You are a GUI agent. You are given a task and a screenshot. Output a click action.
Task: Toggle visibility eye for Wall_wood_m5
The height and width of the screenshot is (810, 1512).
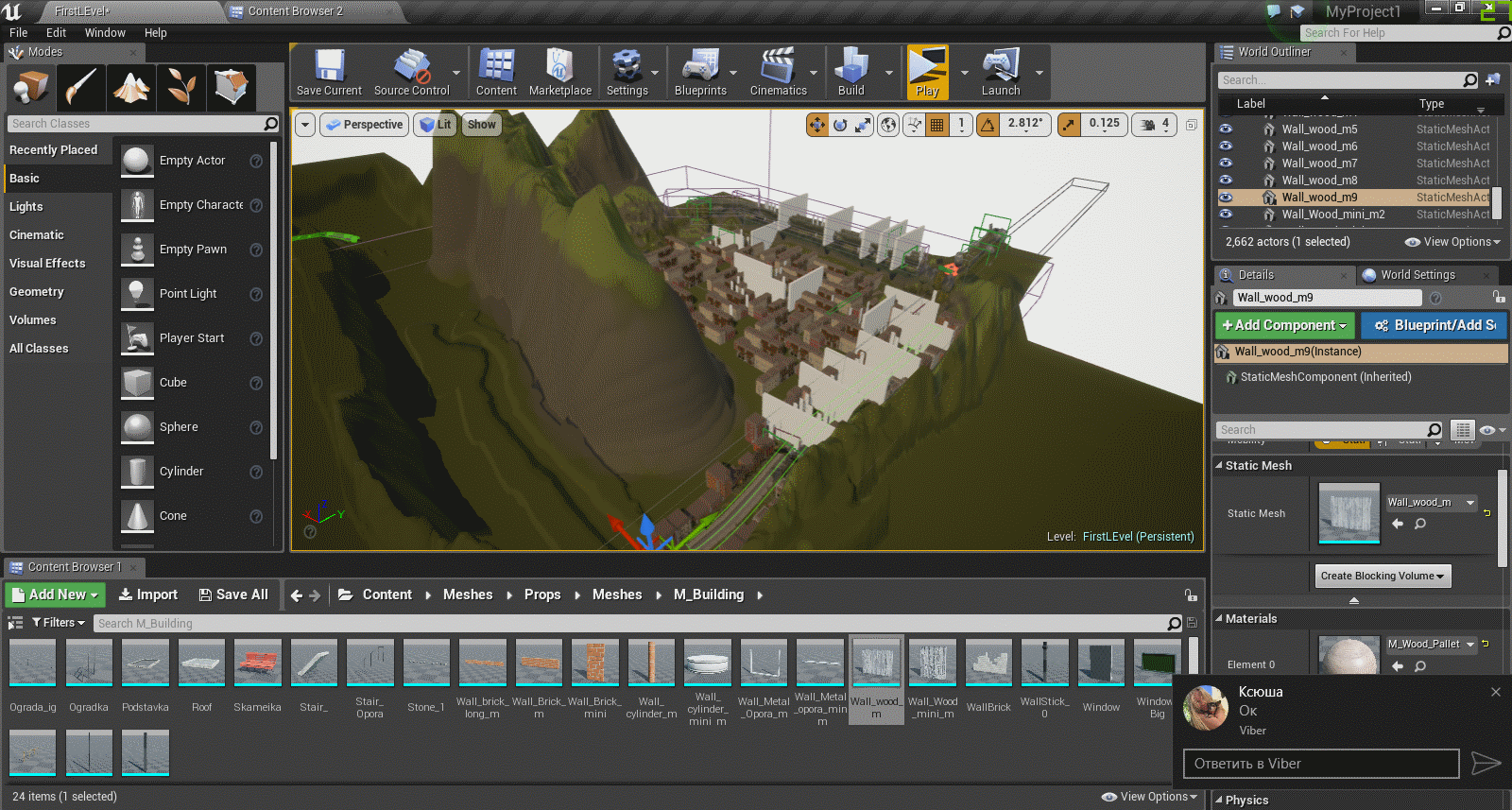(1226, 129)
